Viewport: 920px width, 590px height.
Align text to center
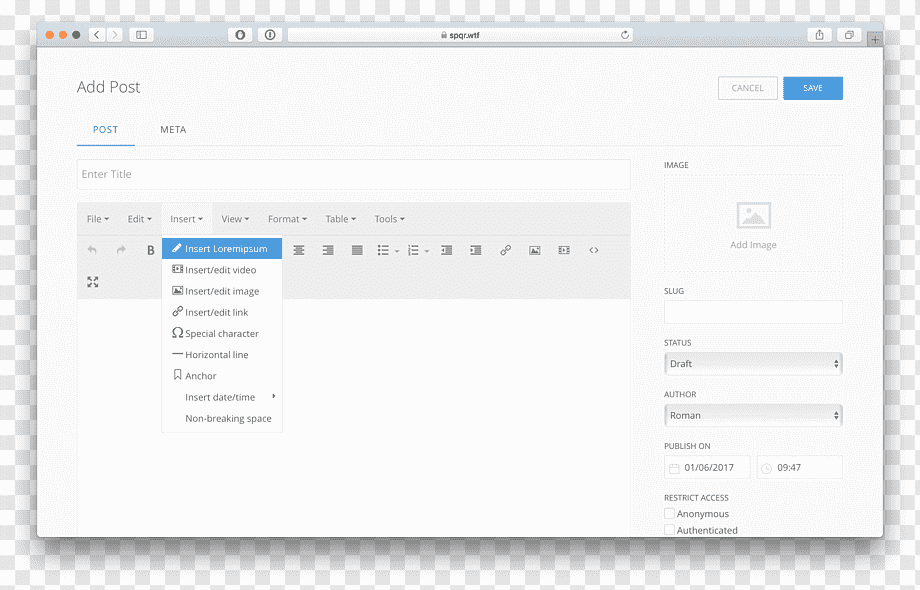(x=299, y=250)
